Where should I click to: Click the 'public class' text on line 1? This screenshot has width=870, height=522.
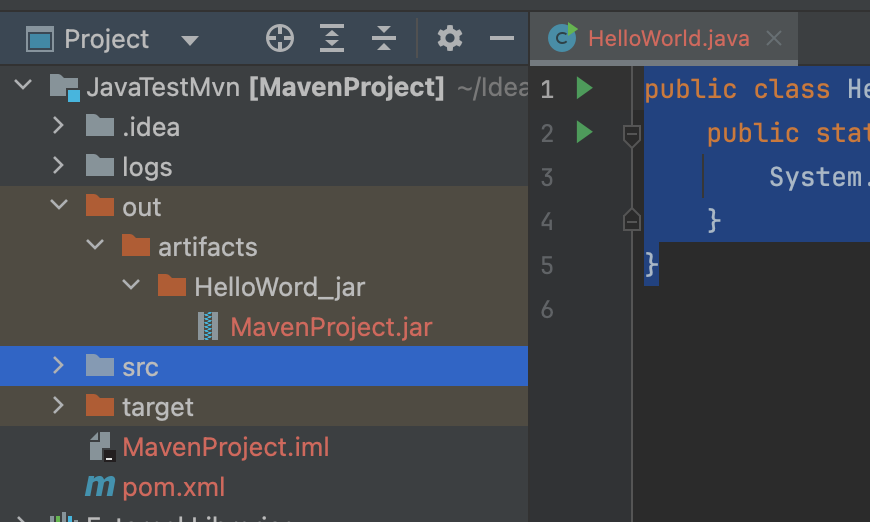737,89
